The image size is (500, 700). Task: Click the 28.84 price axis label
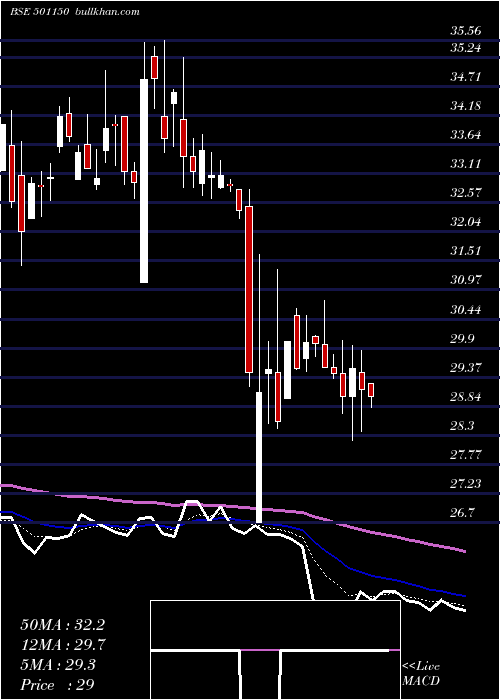point(466,397)
